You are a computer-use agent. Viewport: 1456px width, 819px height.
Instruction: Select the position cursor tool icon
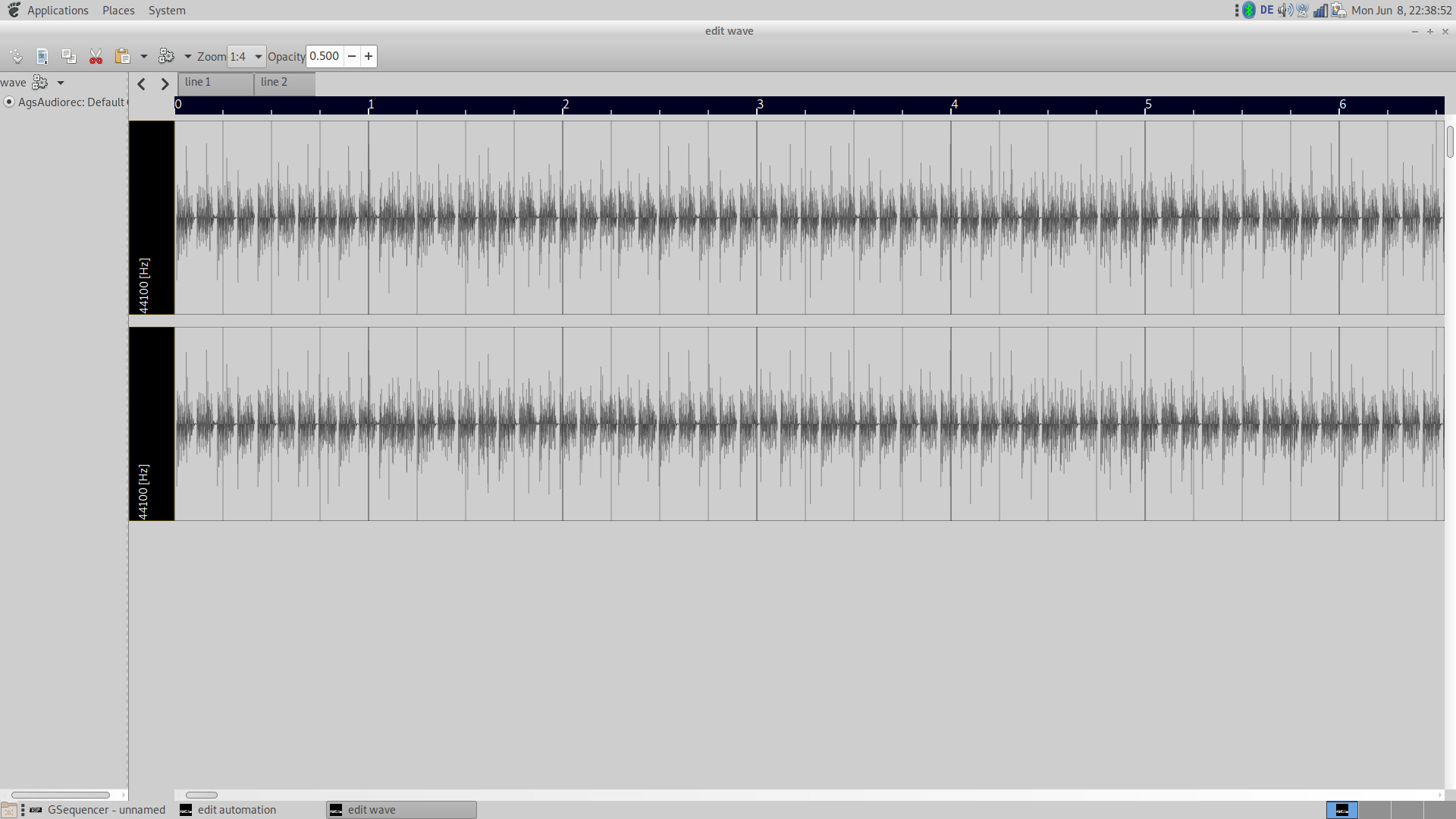pyautogui.click(x=16, y=56)
